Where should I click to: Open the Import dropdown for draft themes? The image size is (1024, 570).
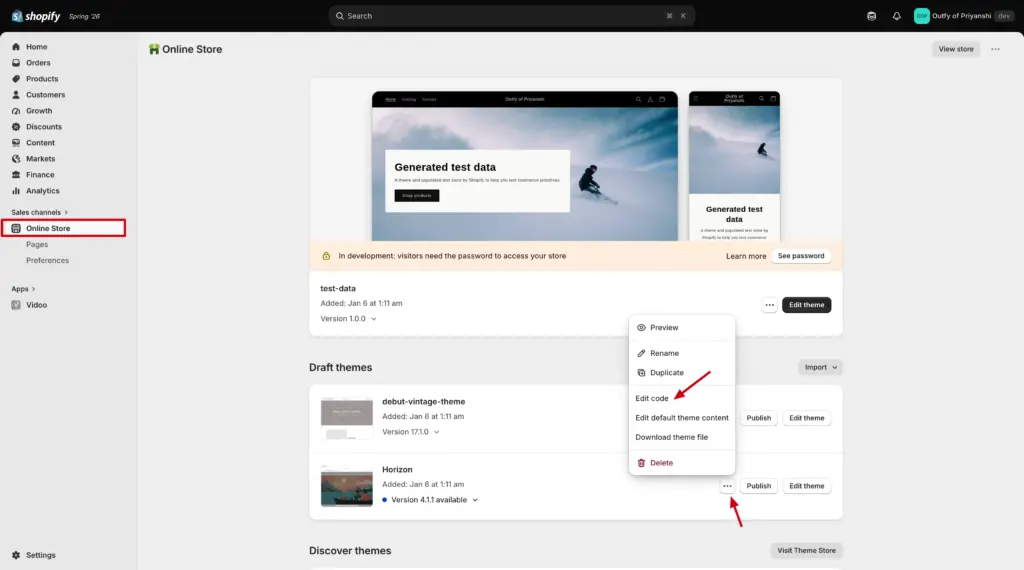tap(820, 368)
